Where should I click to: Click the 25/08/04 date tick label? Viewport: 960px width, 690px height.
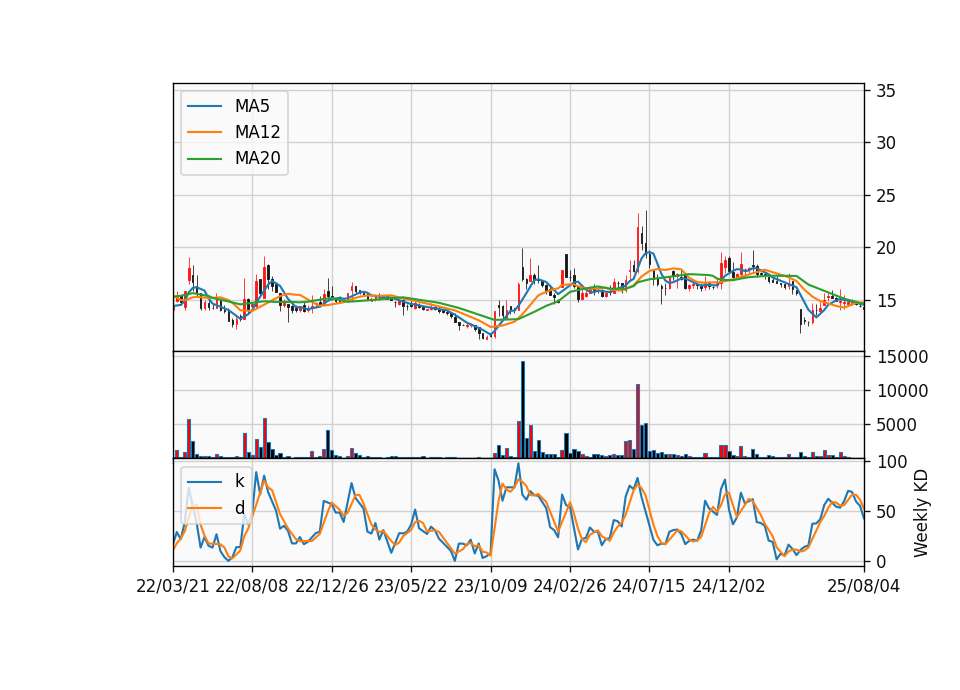point(863,586)
